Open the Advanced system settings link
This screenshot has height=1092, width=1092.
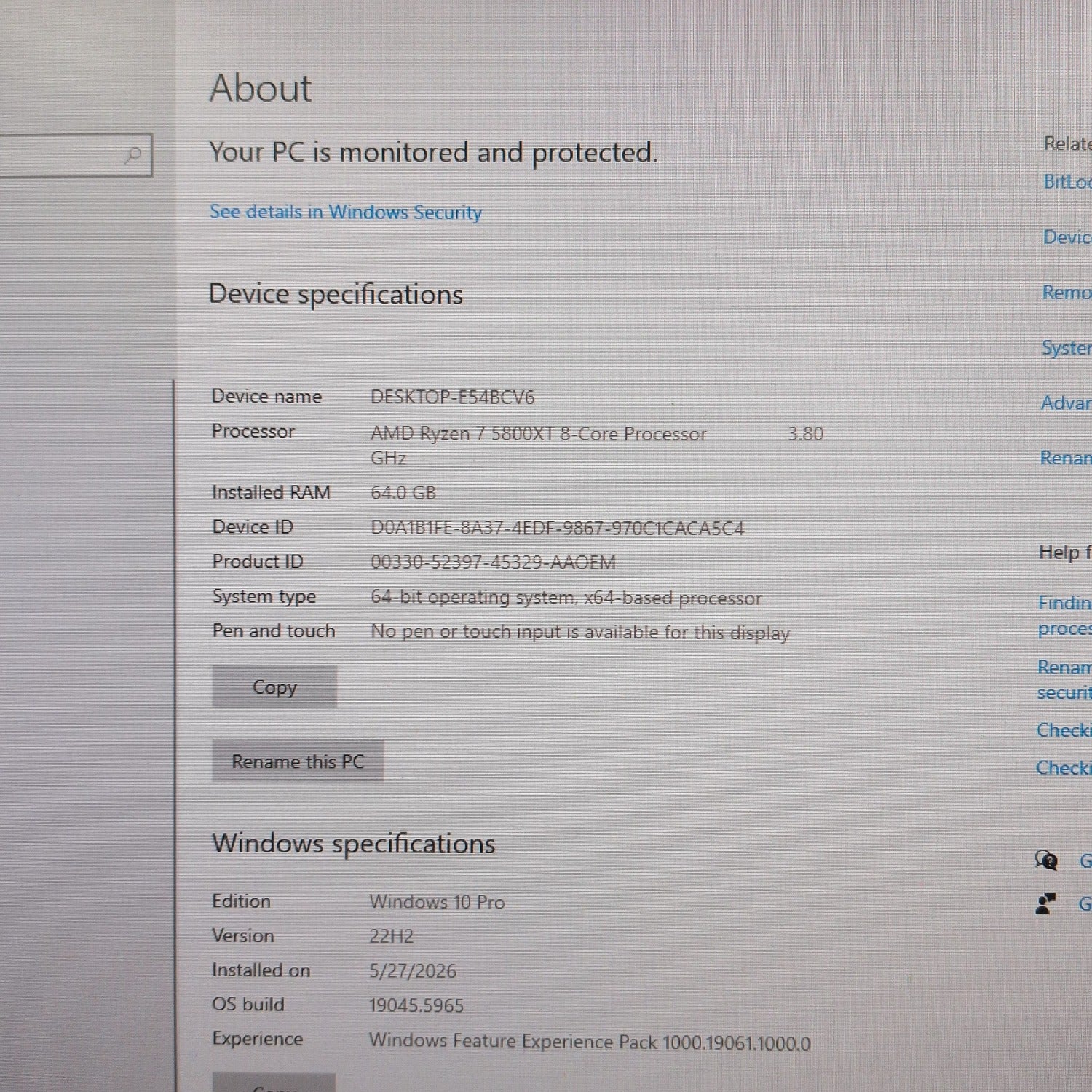click(1066, 403)
